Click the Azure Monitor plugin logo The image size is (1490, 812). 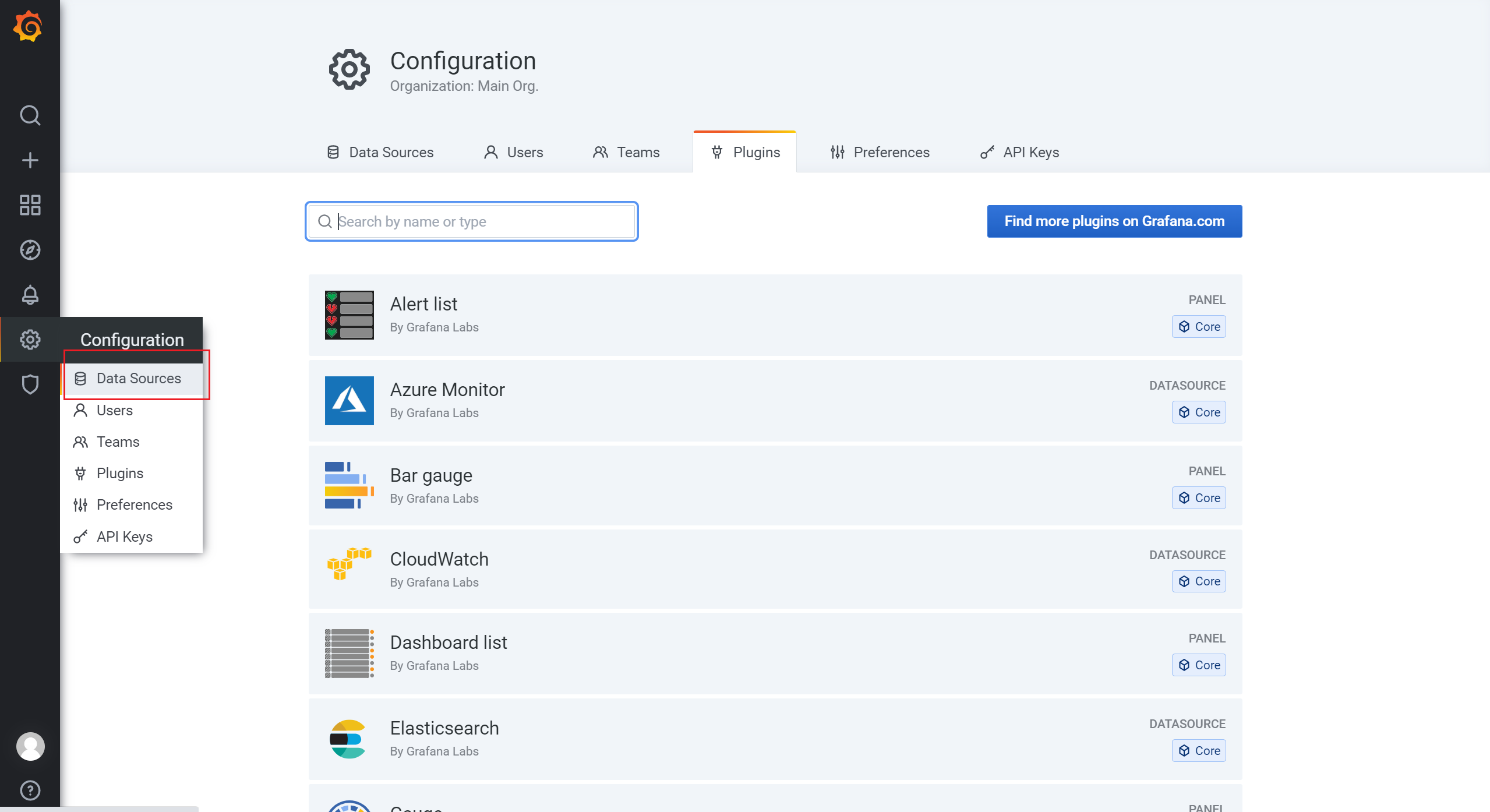(349, 401)
